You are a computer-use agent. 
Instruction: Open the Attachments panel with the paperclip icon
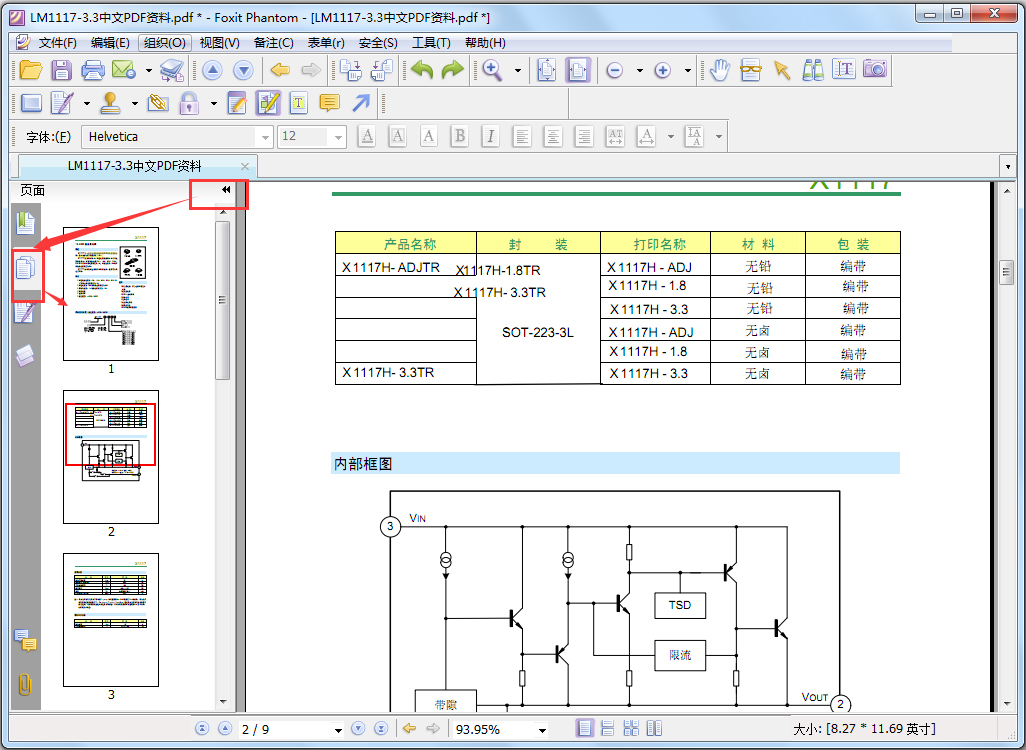click(25, 685)
